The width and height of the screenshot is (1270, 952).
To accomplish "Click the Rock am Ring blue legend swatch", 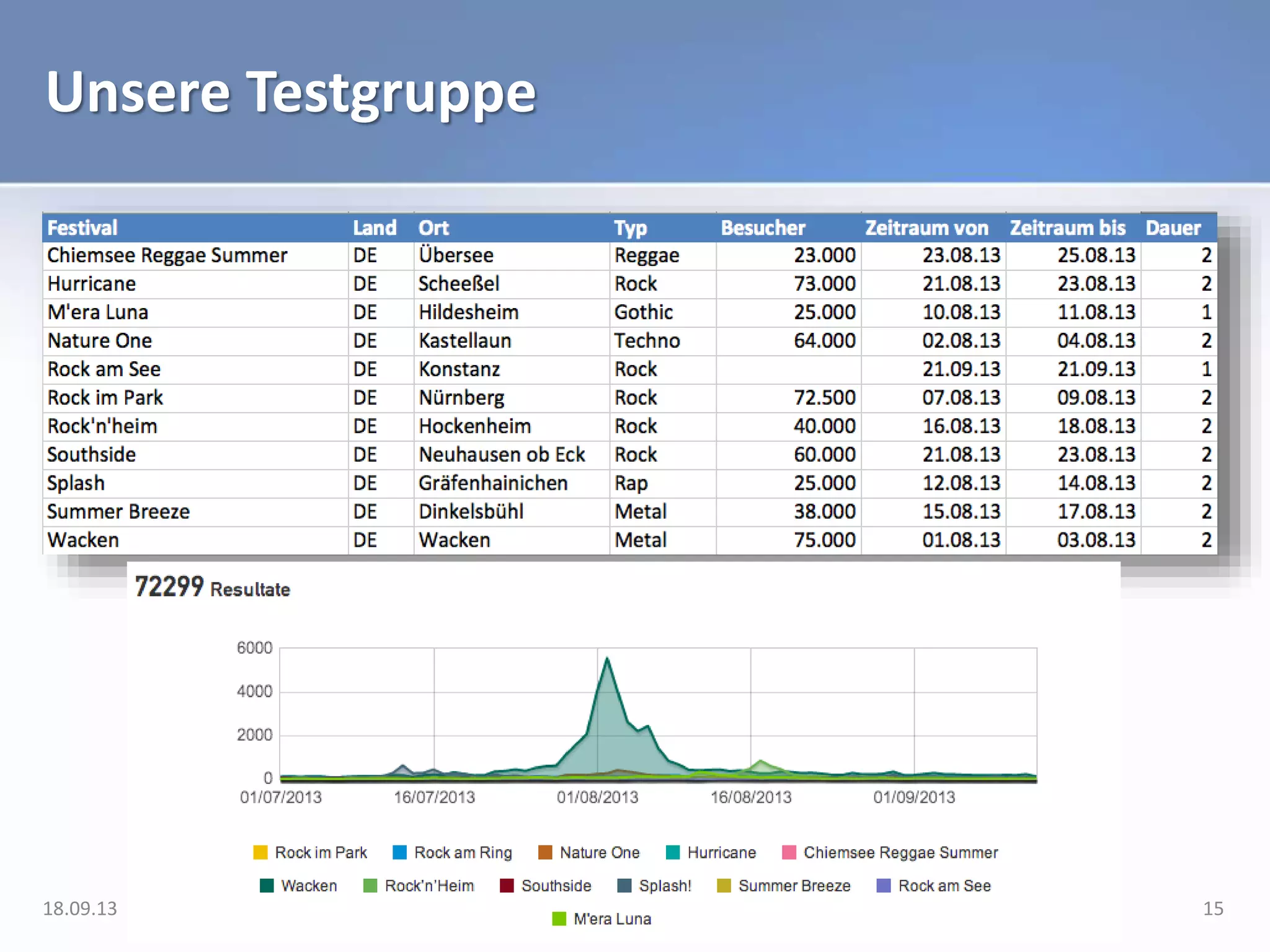I will (x=400, y=852).
